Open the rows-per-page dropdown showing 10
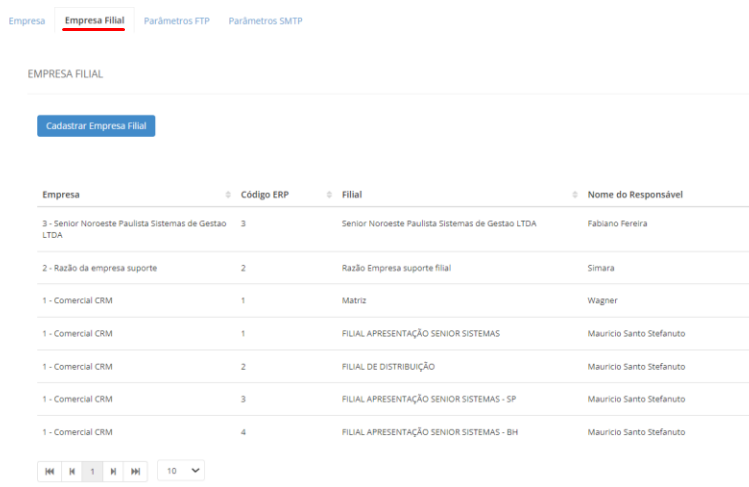749x487 pixels. coord(181,470)
